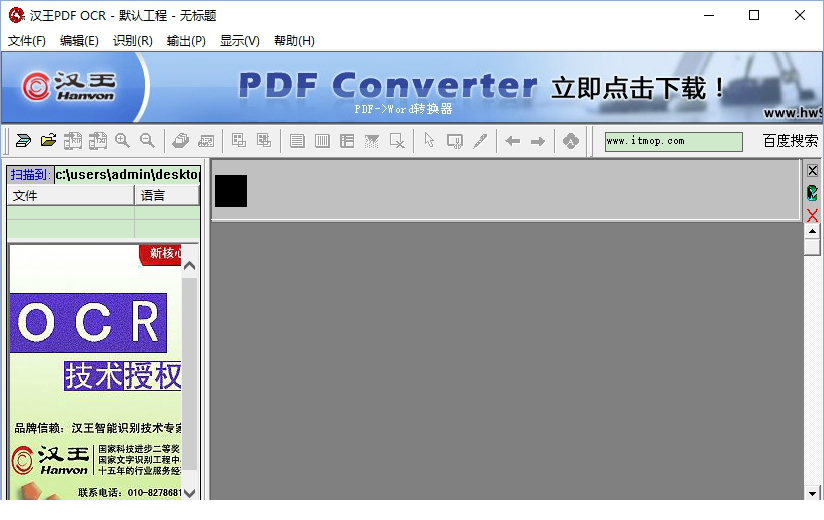Click the Export to TXT document icon
The height and width of the screenshot is (520, 824).
(x=98, y=141)
